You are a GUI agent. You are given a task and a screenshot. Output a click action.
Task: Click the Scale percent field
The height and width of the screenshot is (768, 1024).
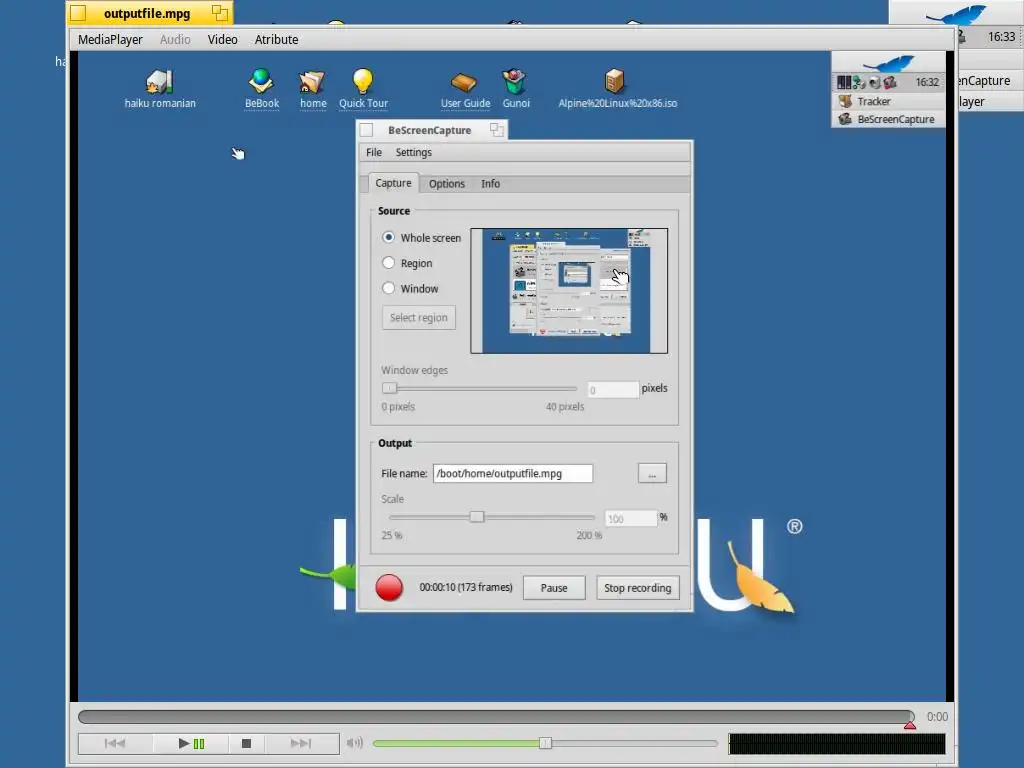pyautogui.click(x=630, y=519)
